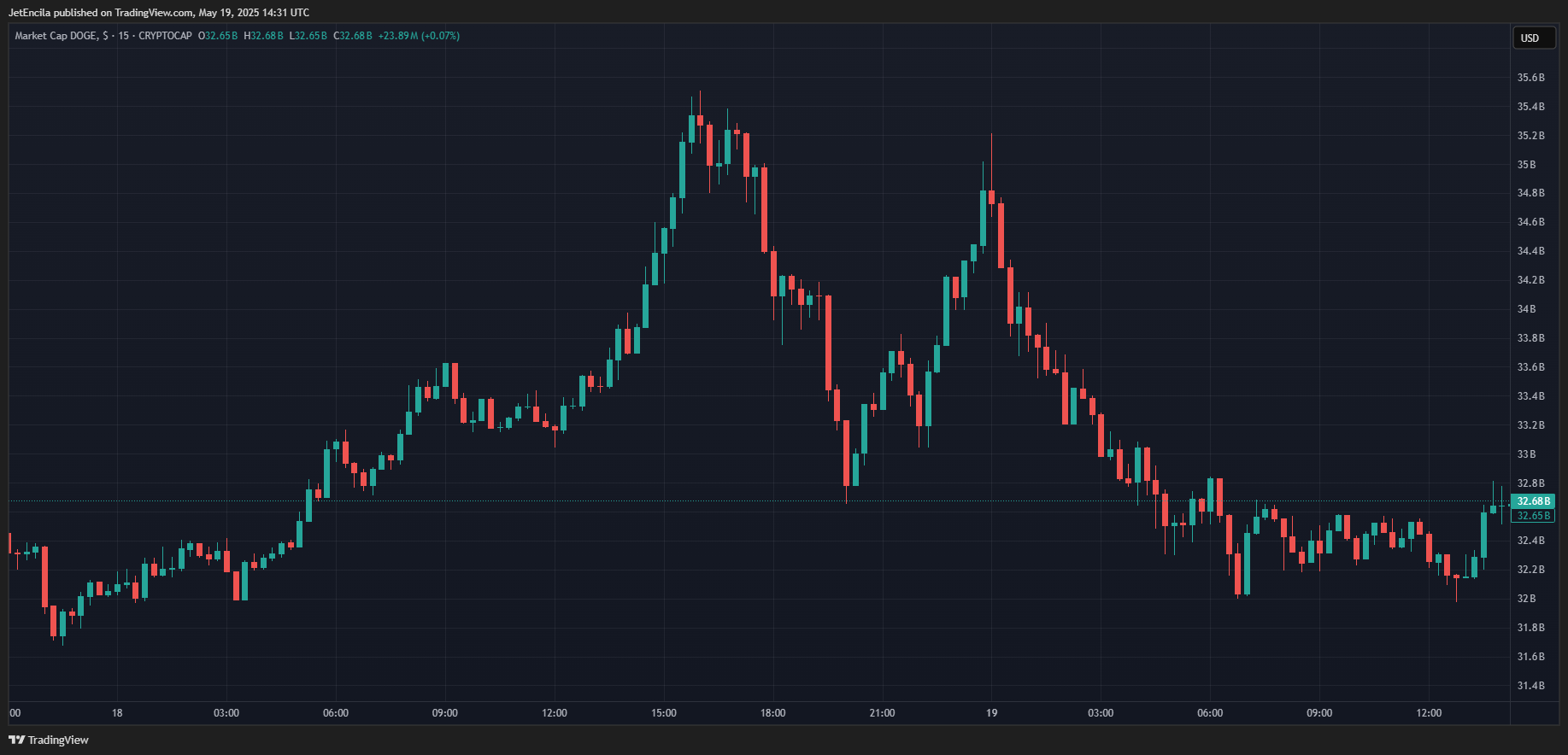1568x755 pixels.
Task: Click the 31.4B price axis label
Action: (x=1530, y=686)
